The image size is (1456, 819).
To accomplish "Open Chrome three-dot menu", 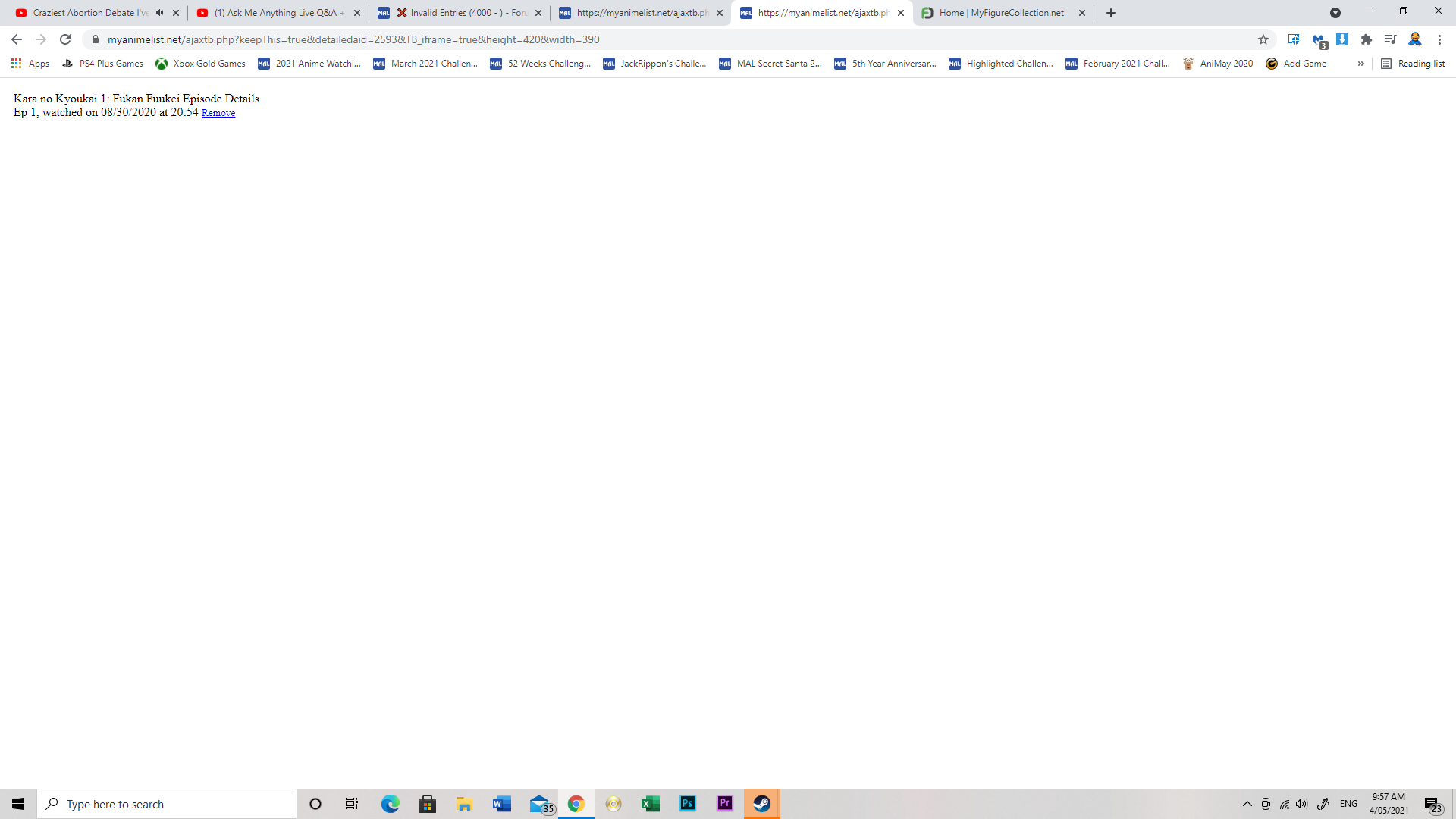I will [1439, 39].
